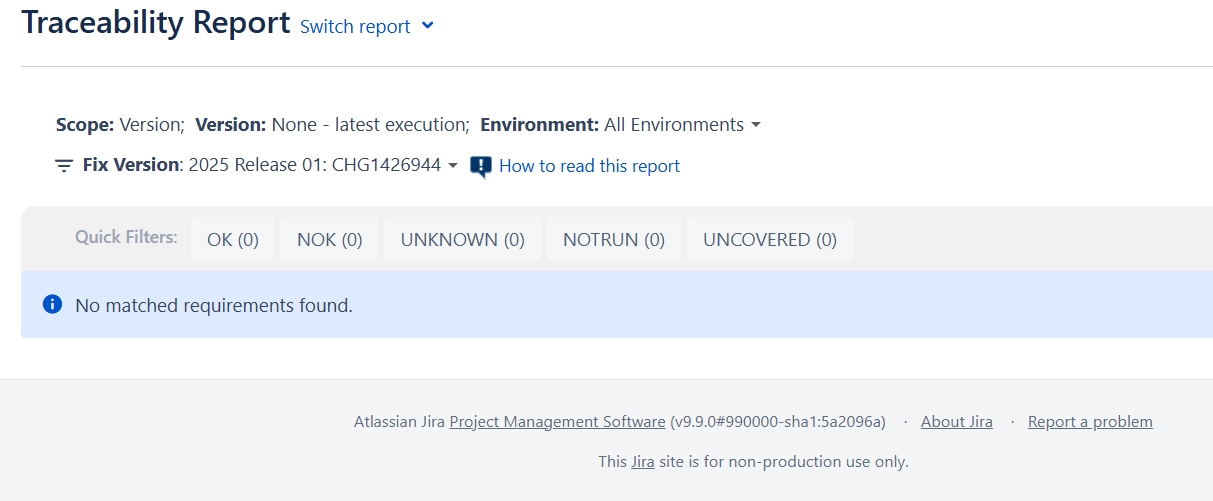Click the filter lines icon beside Fix Version

coord(64,166)
